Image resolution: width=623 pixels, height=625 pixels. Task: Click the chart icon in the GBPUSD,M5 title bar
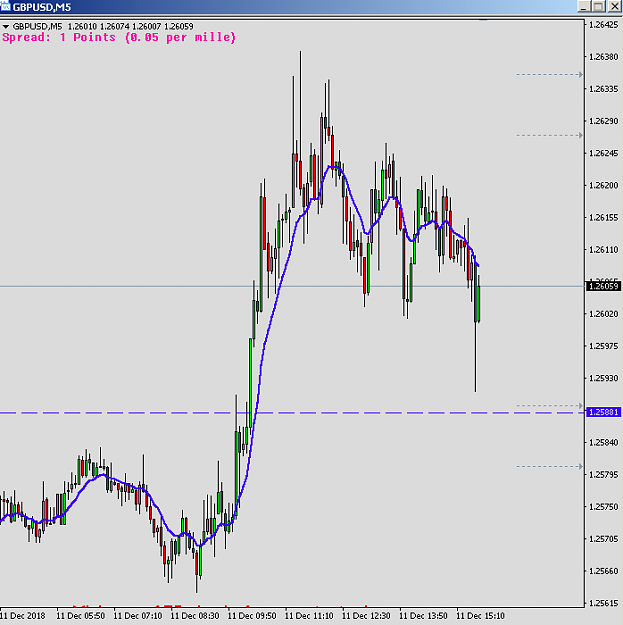[x=5, y=6]
